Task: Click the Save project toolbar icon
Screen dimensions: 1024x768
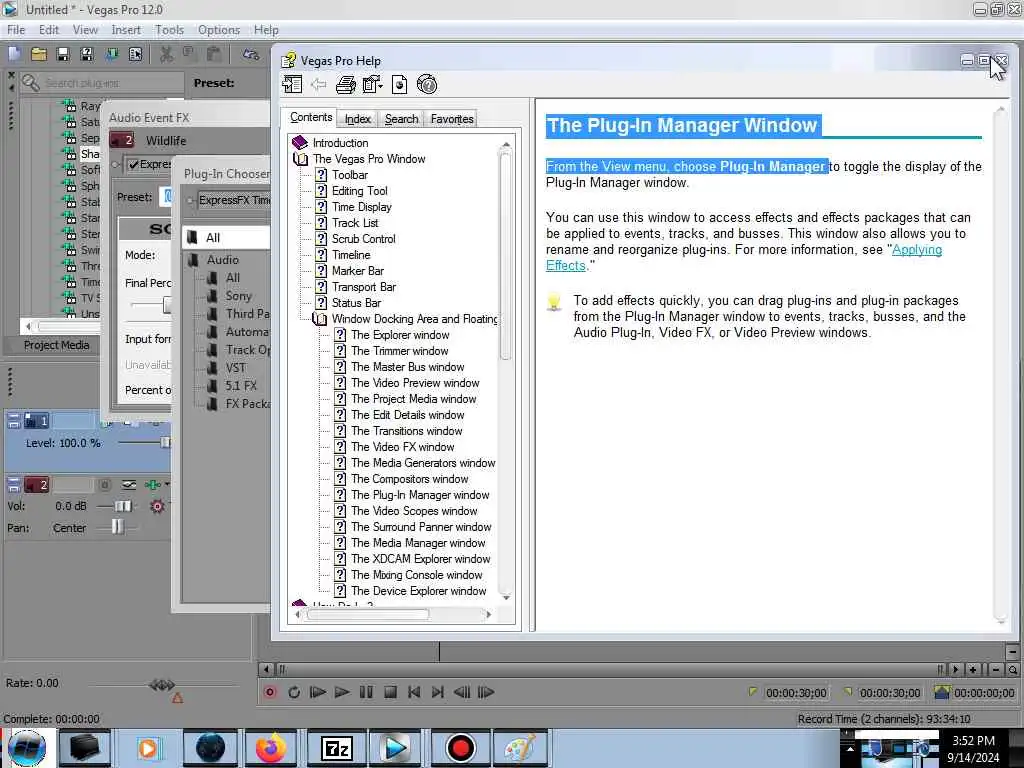Action: (x=63, y=54)
